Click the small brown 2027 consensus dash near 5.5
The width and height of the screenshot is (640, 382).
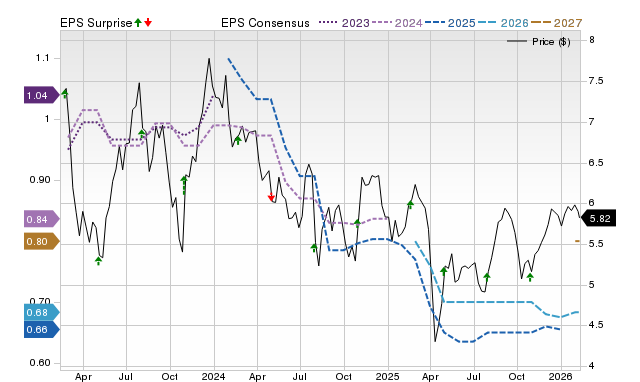tap(577, 241)
